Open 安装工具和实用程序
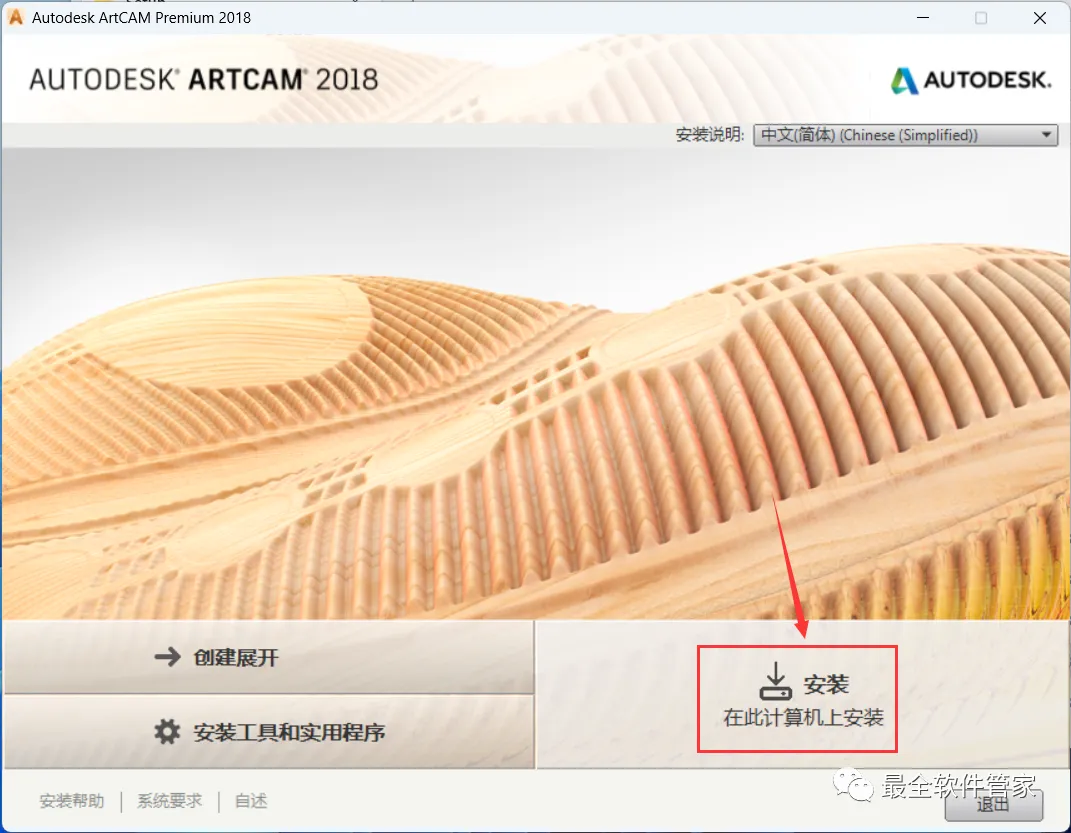This screenshot has height=833, width=1071. 269,732
